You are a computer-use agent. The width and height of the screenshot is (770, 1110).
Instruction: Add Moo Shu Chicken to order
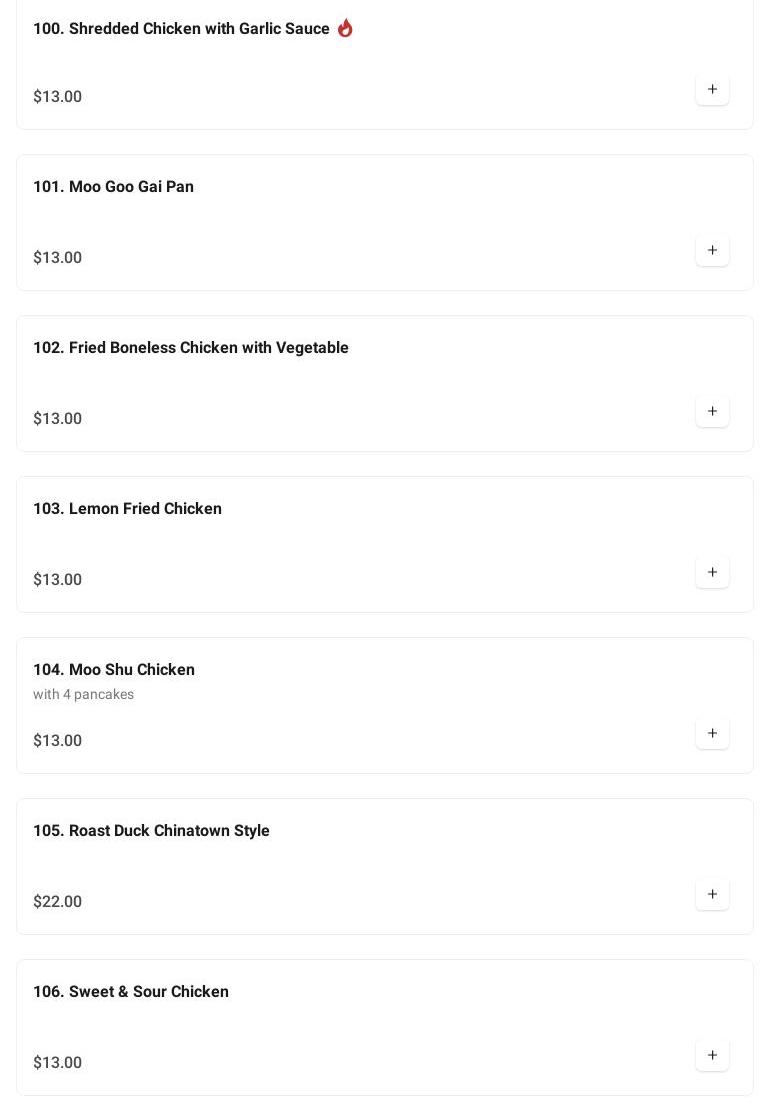[x=712, y=734]
